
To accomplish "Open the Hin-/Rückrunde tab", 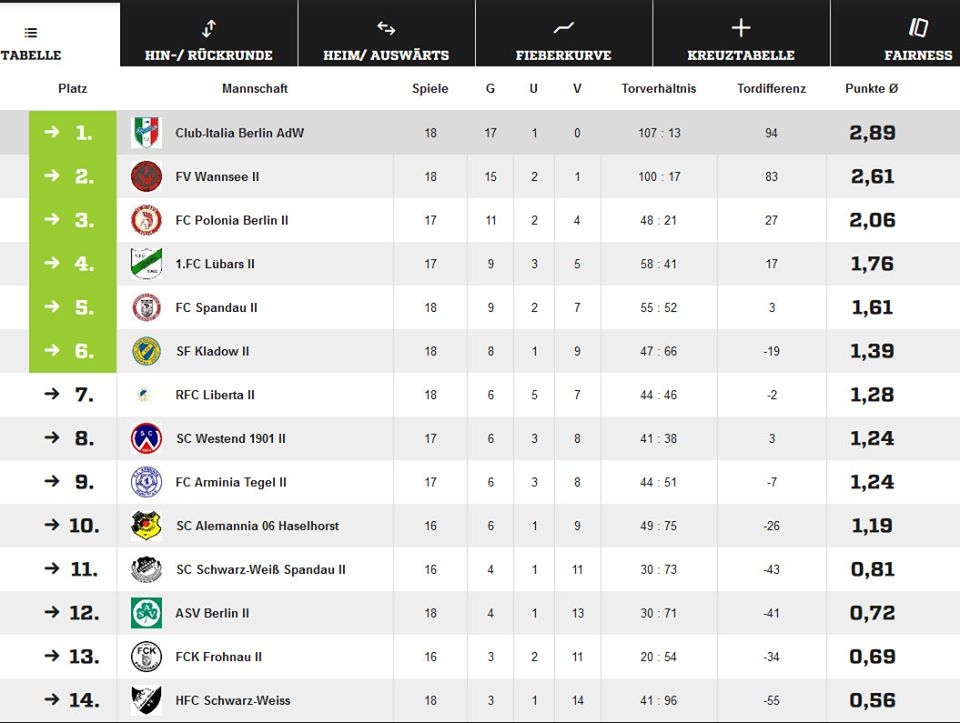I will (x=208, y=42).
